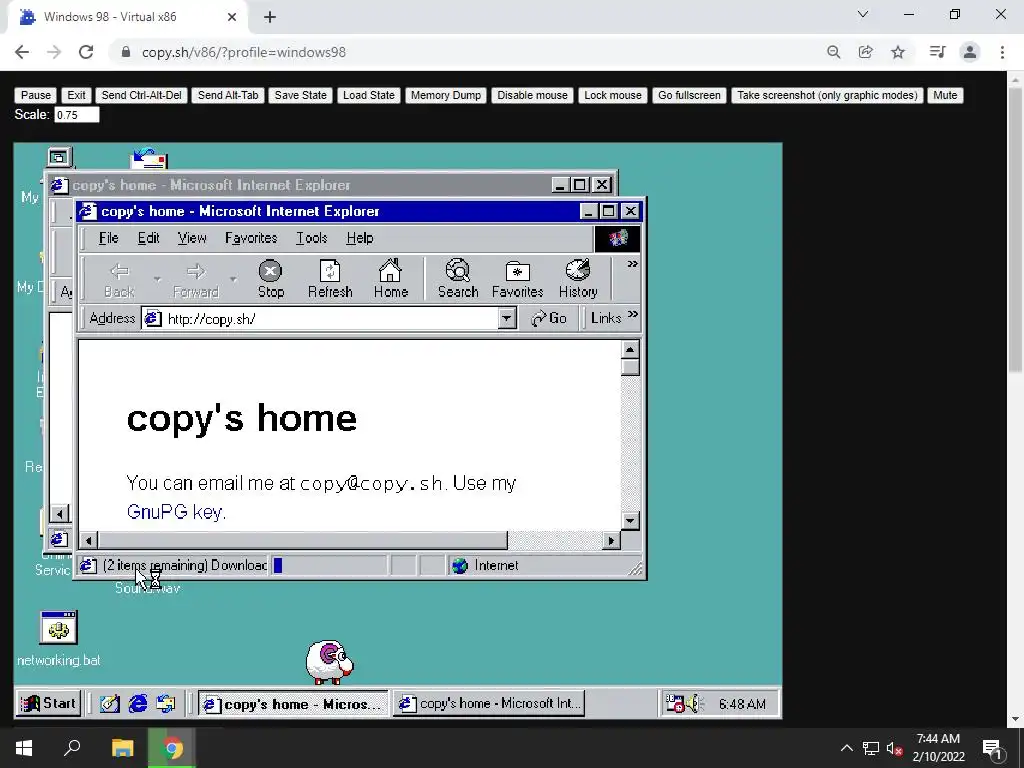Click Show Desktop quick launch icon
The height and width of the screenshot is (768, 1024).
point(109,703)
